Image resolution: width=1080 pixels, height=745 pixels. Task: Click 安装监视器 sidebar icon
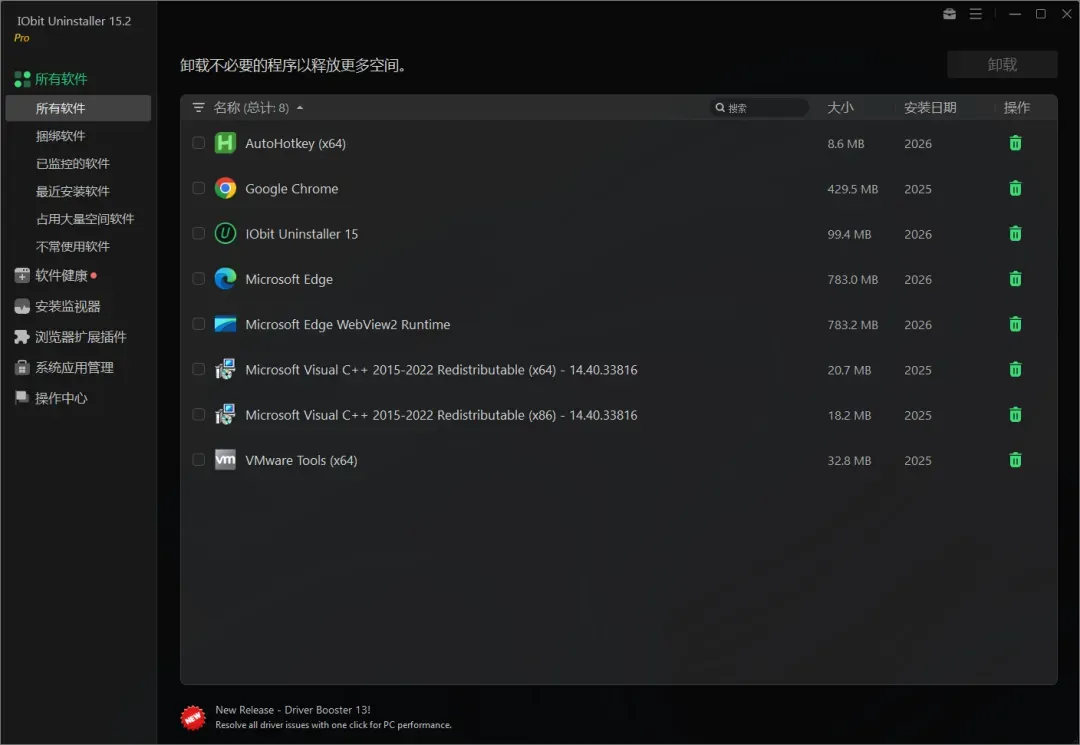tap(22, 306)
